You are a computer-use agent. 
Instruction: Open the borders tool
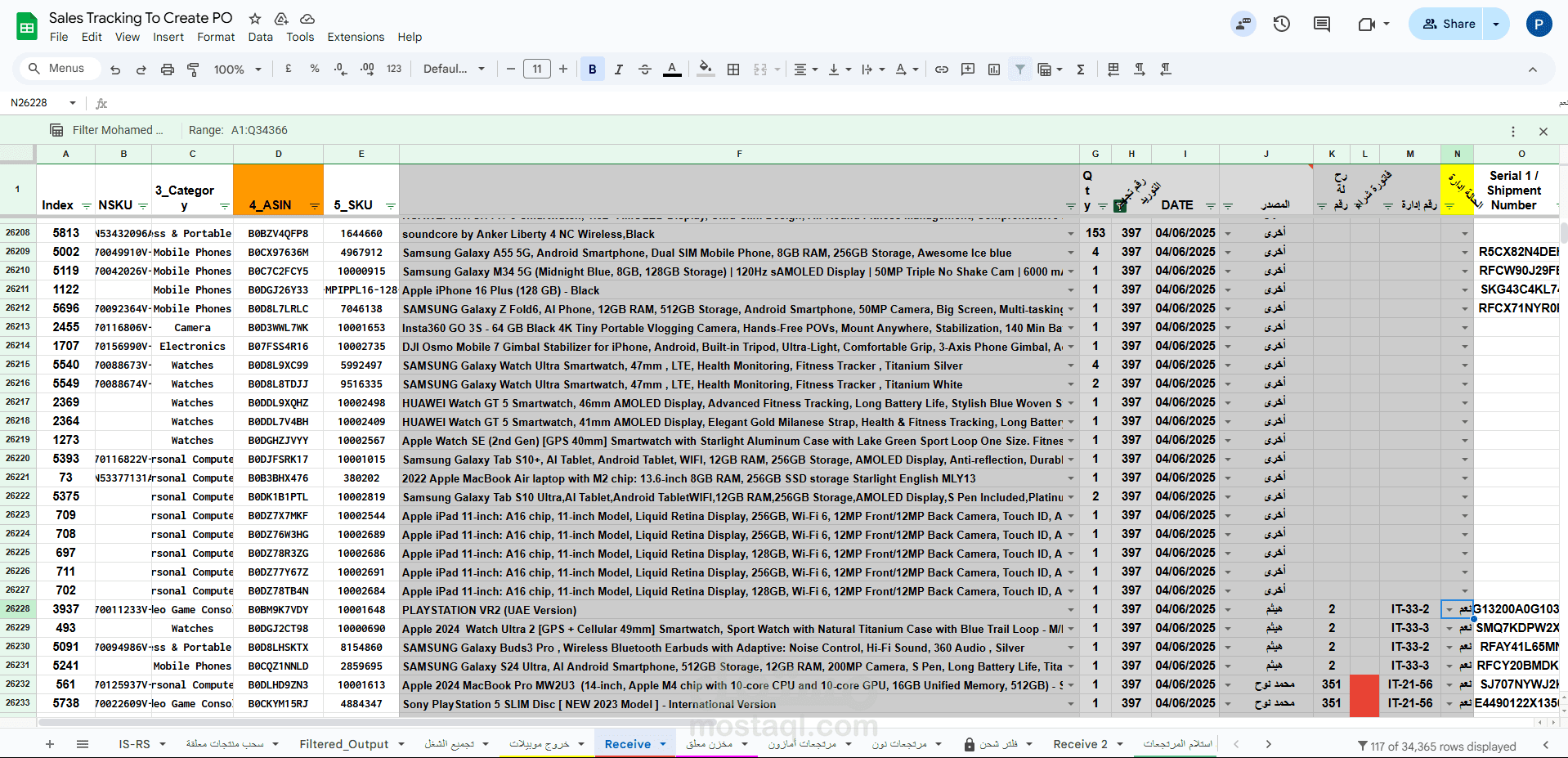pyautogui.click(x=733, y=70)
